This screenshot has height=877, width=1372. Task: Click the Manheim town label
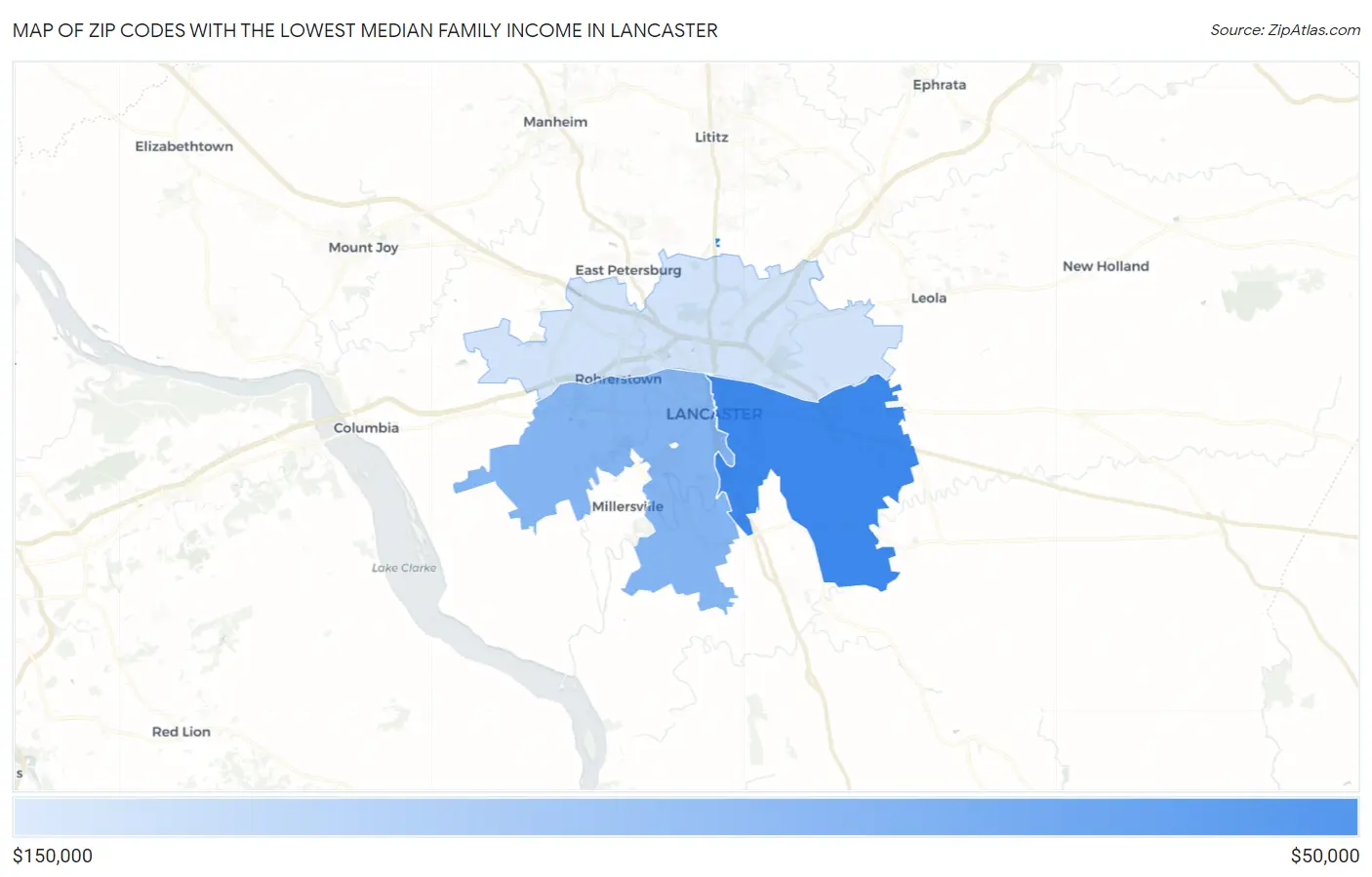coord(555,122)
